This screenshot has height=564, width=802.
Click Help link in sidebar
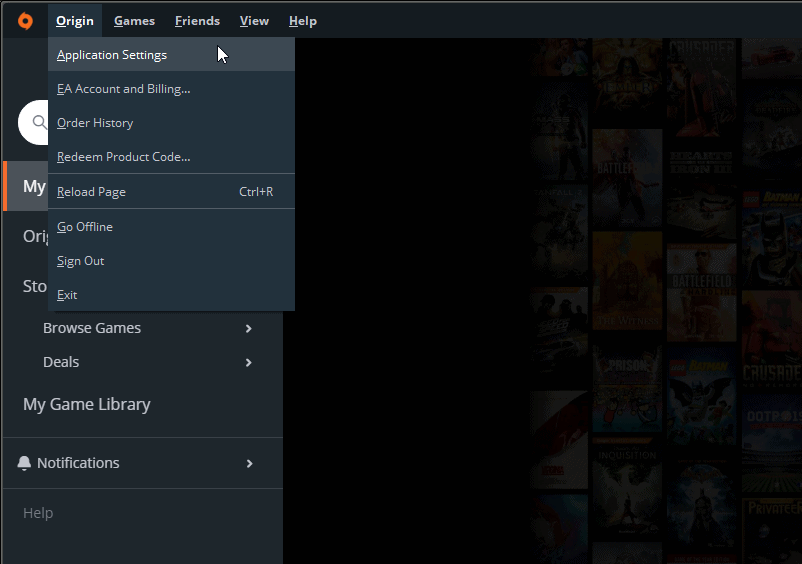click(38, 513)
